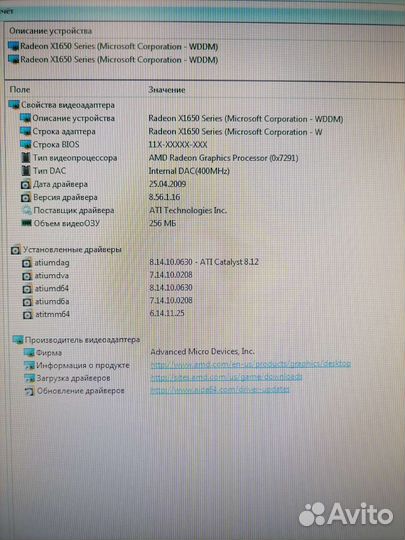Click the Производитель видеоадаптера group icon
Image resolution: width=405 pixels, height=540 pixels.
point(18,340)
